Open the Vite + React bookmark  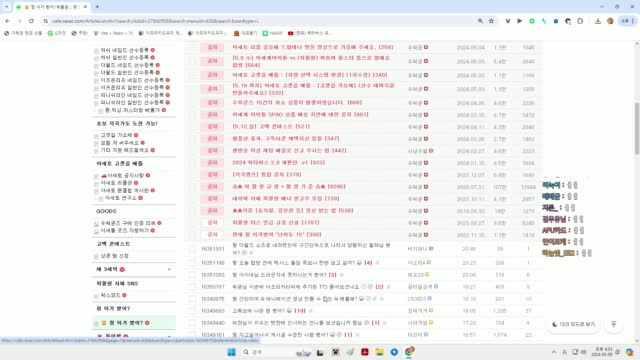[113, 33]
